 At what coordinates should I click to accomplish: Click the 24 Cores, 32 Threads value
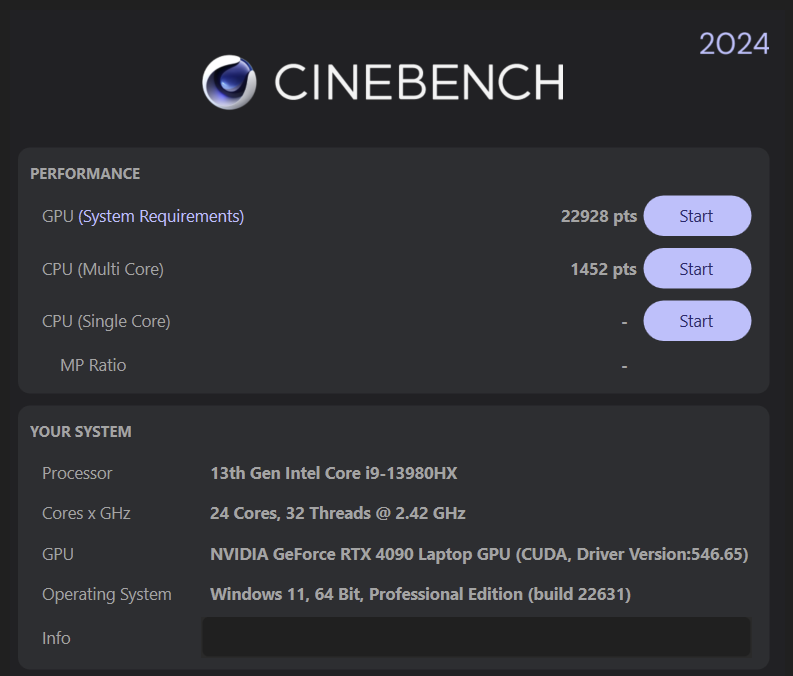[337, 513]
